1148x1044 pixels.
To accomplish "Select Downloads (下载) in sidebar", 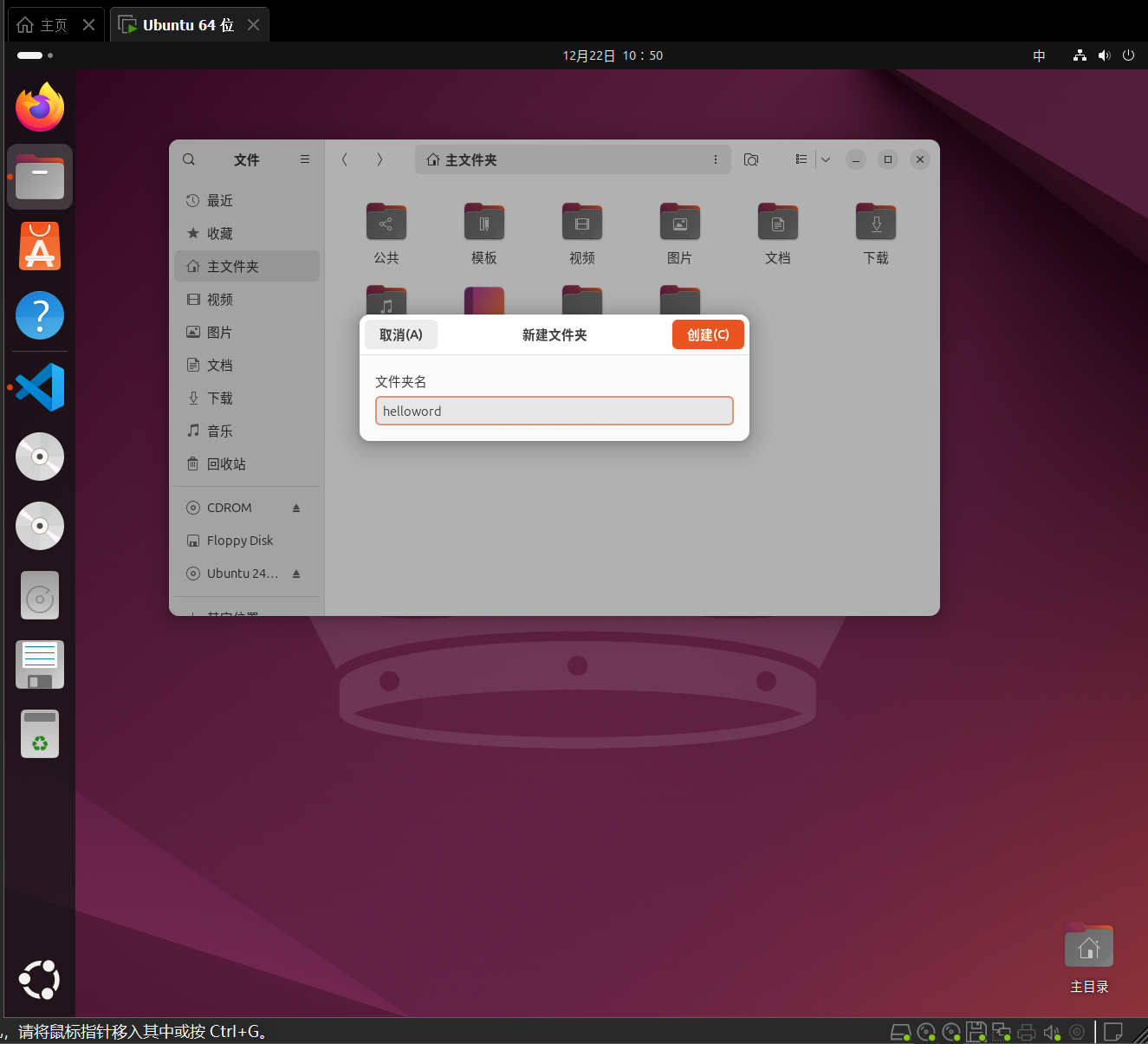I will [247, 398].
